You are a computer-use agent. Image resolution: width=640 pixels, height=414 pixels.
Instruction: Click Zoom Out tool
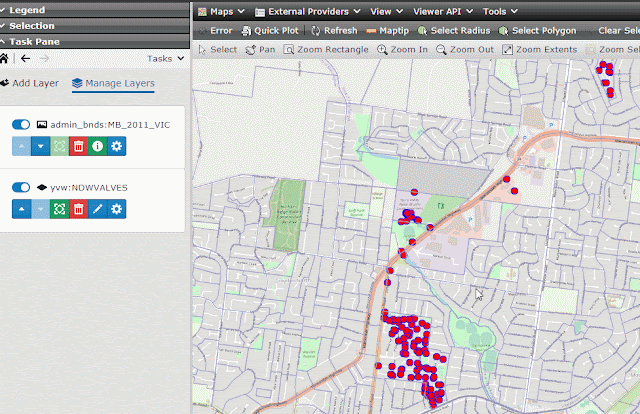point(465,50)
